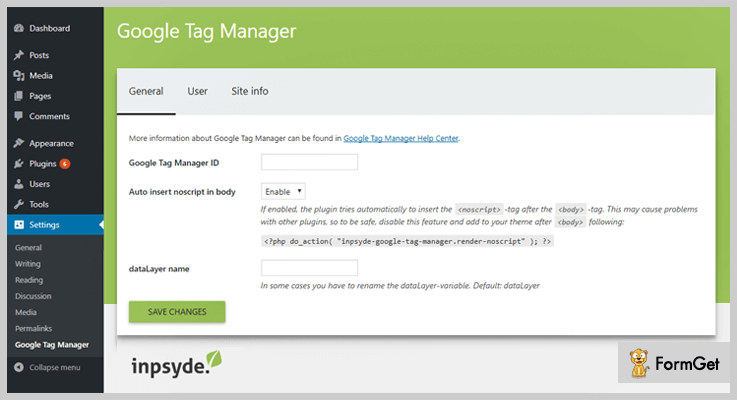Image resolution: width=737 pixels, height=400 pixels.
Task: Focus the dataLayer name field
Action: pos(309,268)
